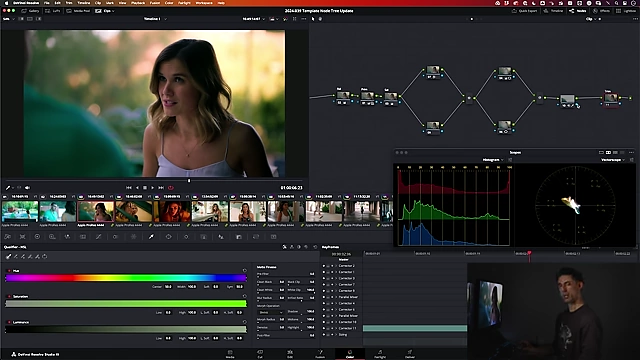The image size is (640, 360).
Task: Select the qualifier picker add tool
Action: (x=23, y=257)
